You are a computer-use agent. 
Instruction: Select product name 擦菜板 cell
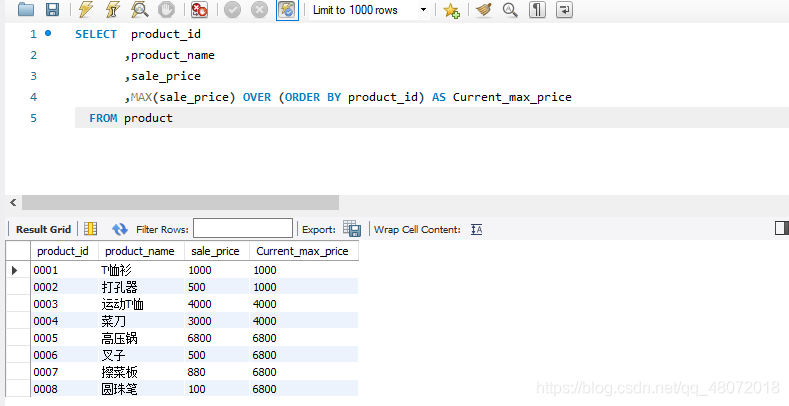141,372
